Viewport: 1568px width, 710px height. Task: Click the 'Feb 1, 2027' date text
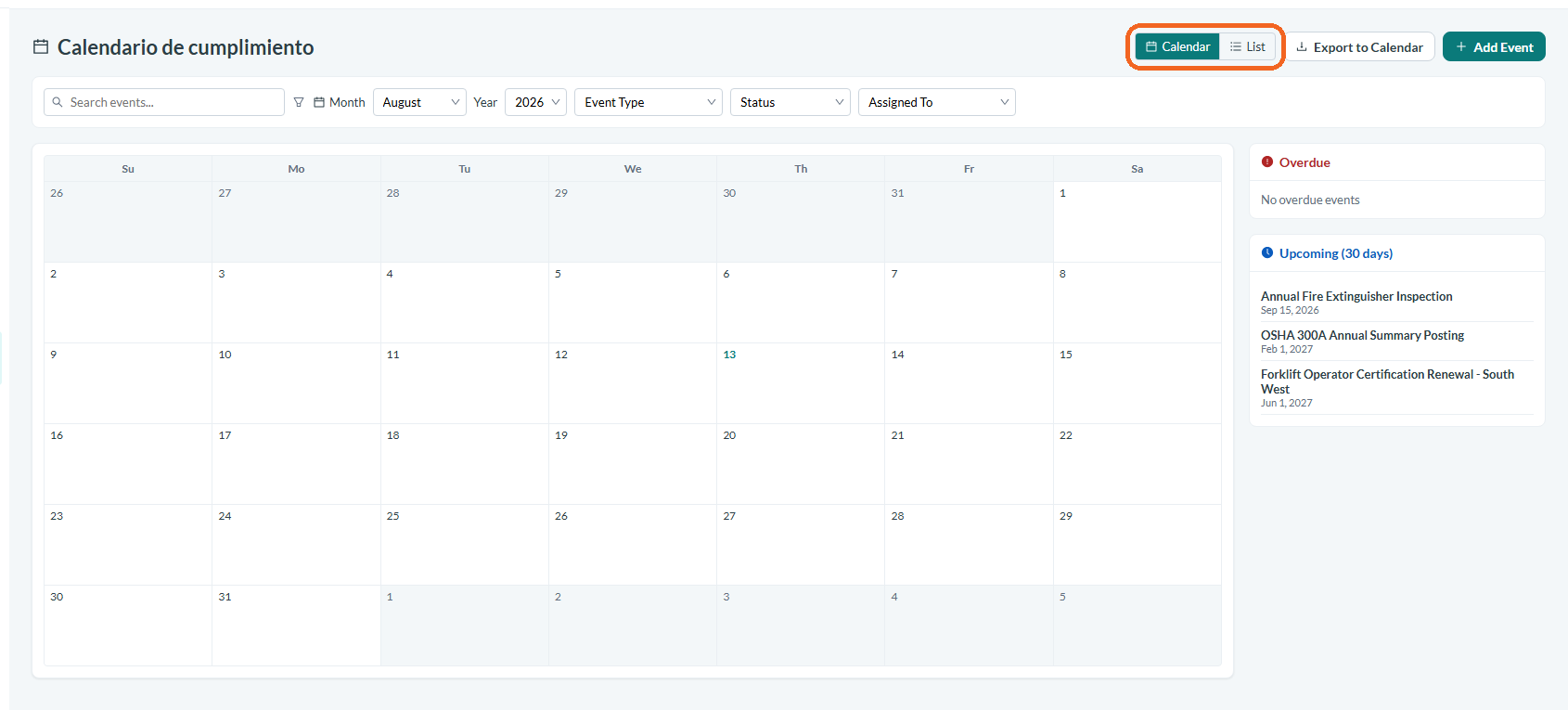click(x=1287, y=349)
